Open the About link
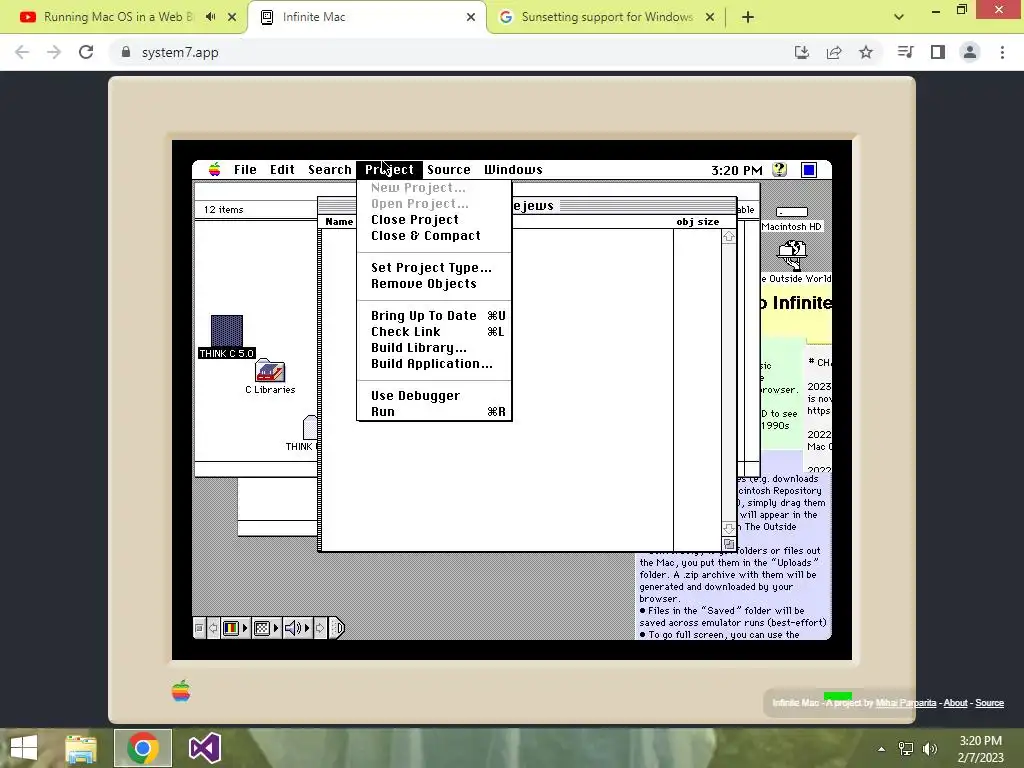Image resolution: width=1024 pixels, height=768 pixels. [955, 703]
